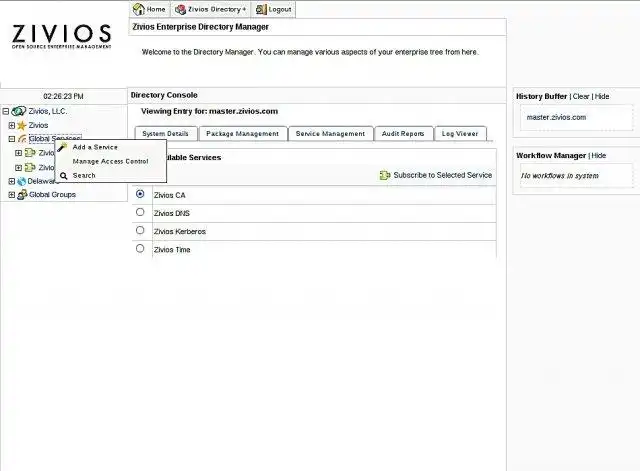Open master.zivios.com in History Buffer

(x=556, y=118)
